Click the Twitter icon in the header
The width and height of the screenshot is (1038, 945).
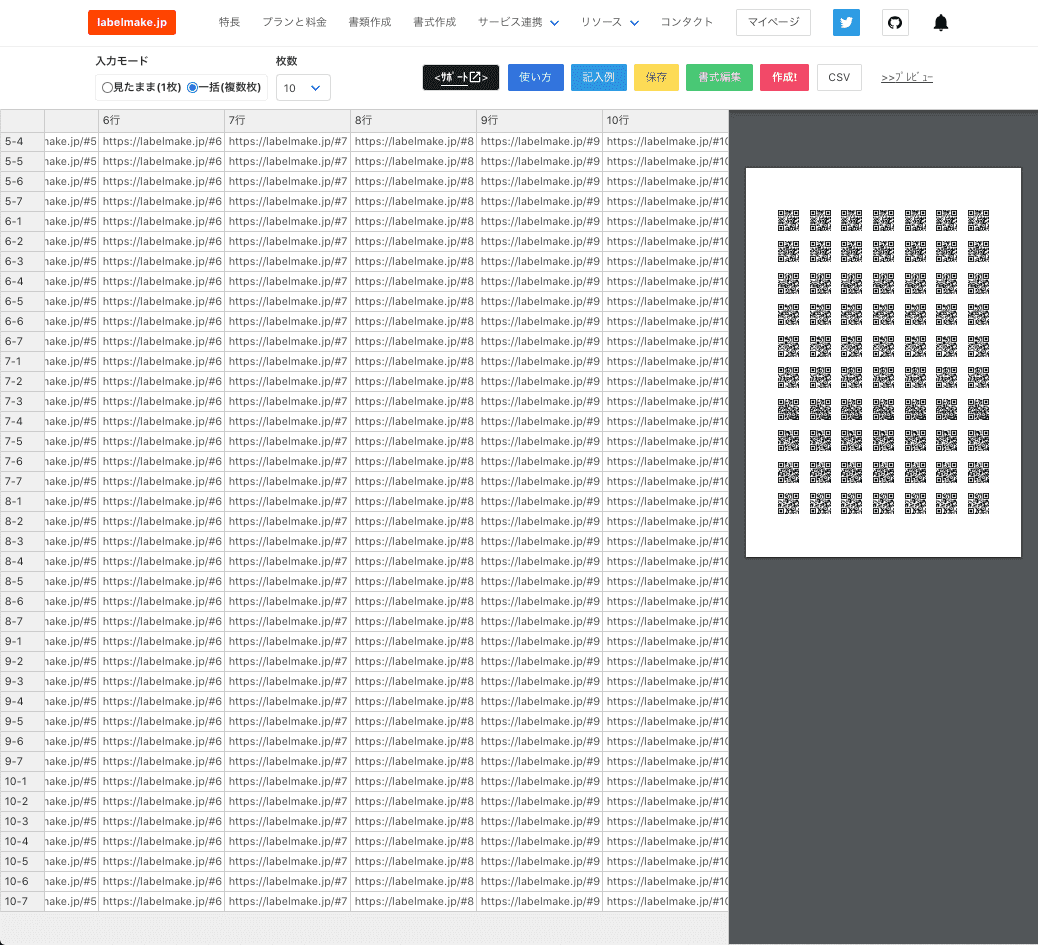coord(846,22)
